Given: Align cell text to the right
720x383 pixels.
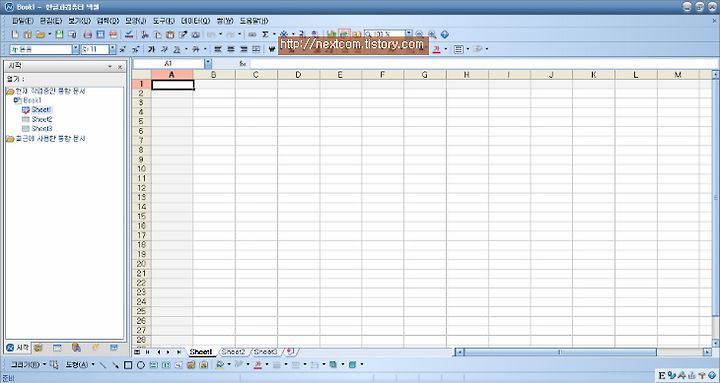Looking at the screenshot, I should click(x=243, y=49).
